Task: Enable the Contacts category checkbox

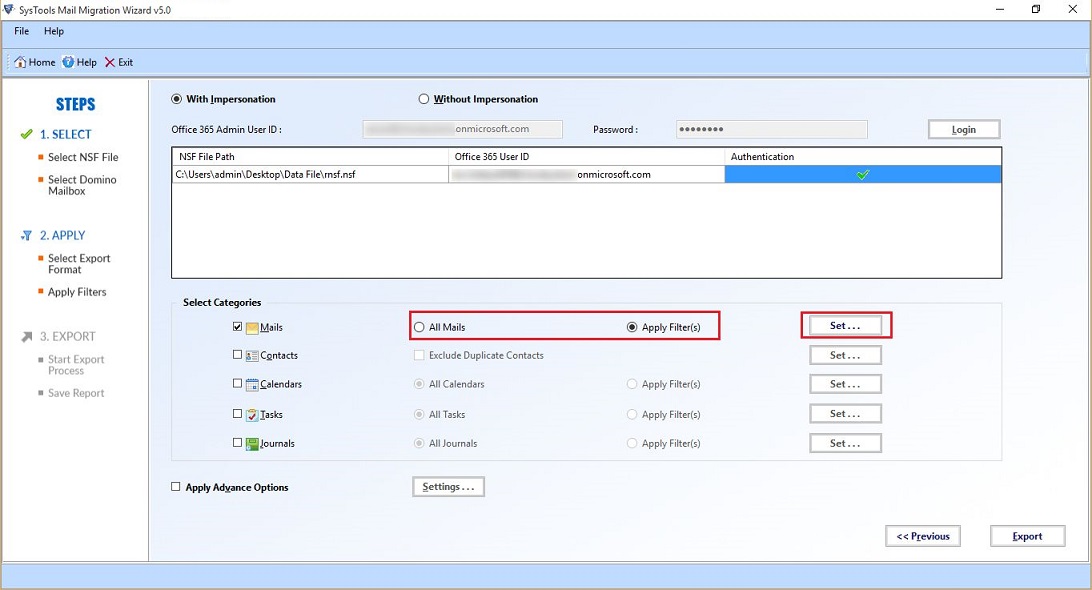Action: (237, 355)
